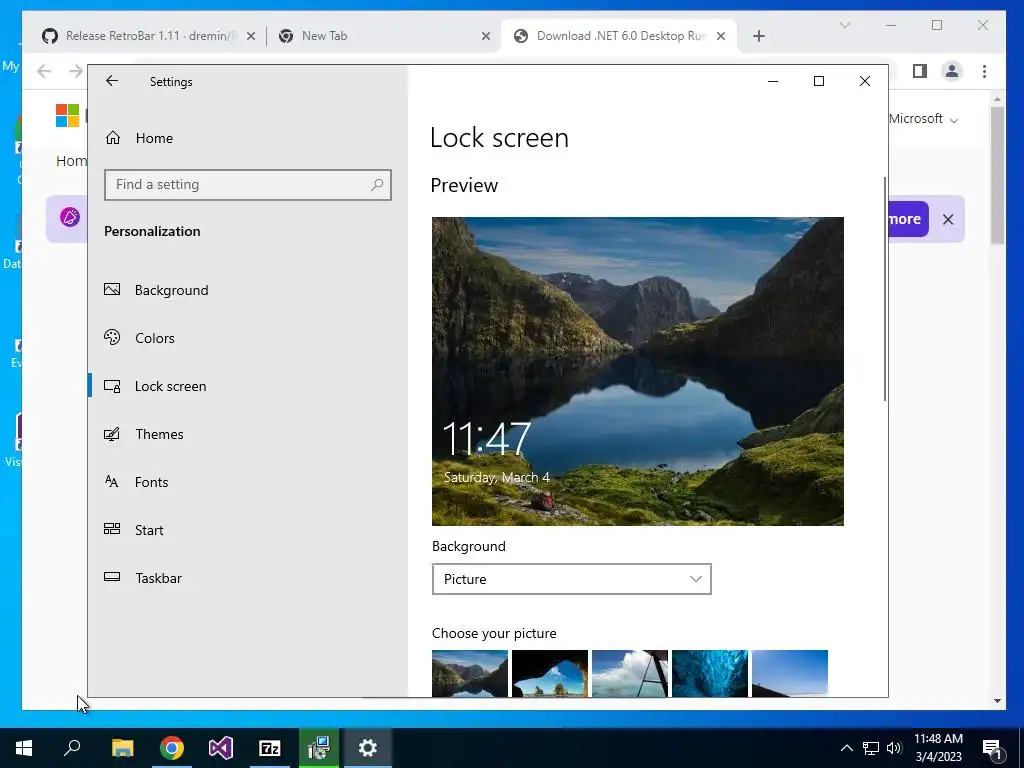Choose the blue underwater picture thumbnail
Viewport: 1024px width, 768px height.
click(710, 673)
